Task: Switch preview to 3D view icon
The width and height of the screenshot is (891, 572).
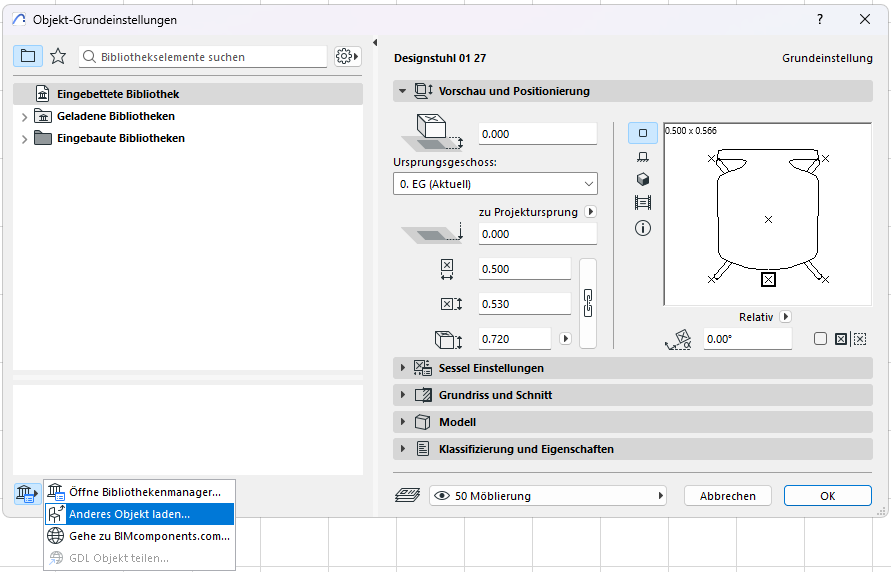Action: [x=642, y=179]
